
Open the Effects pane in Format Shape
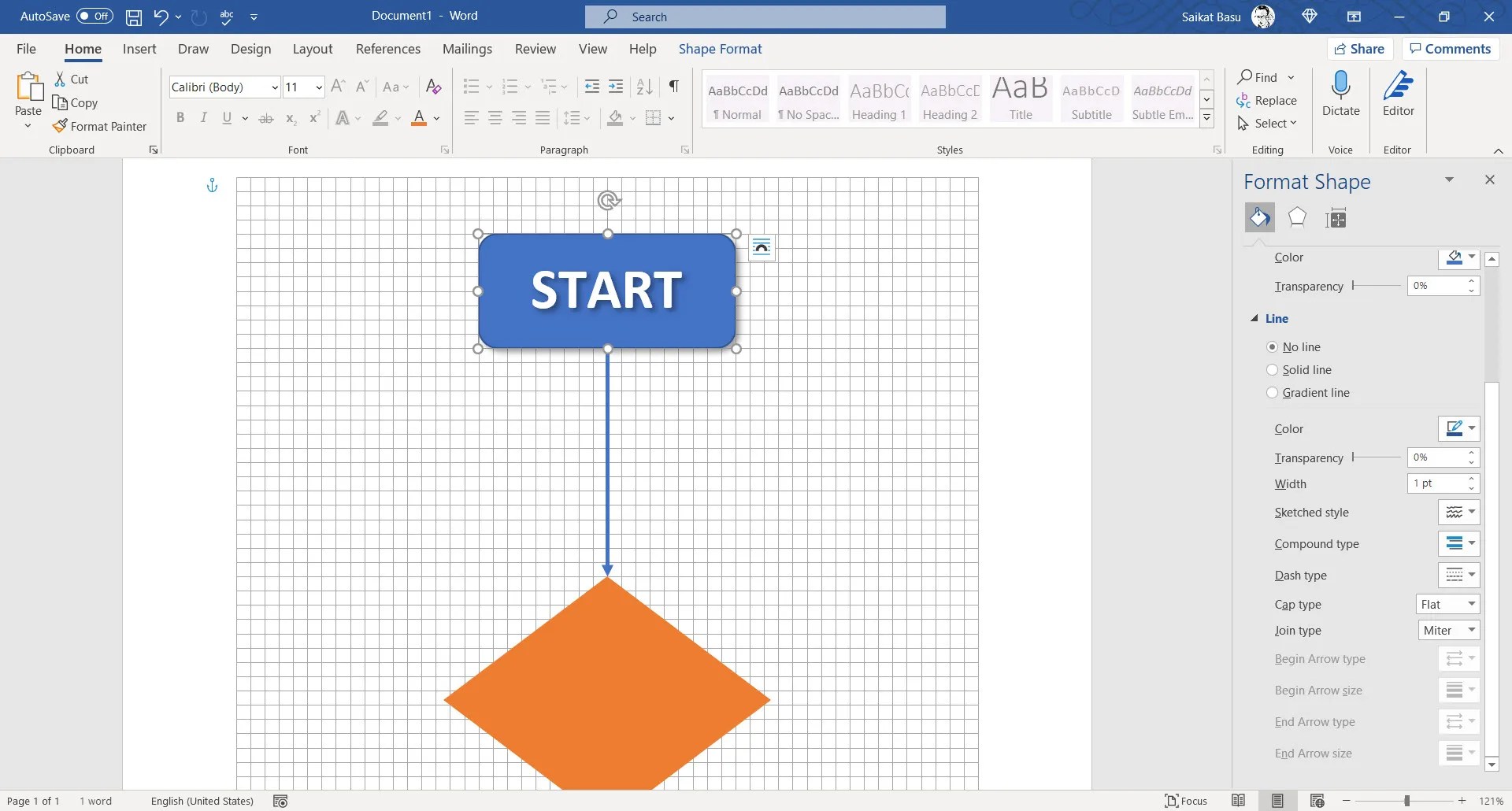click(x=1298, y=217)
